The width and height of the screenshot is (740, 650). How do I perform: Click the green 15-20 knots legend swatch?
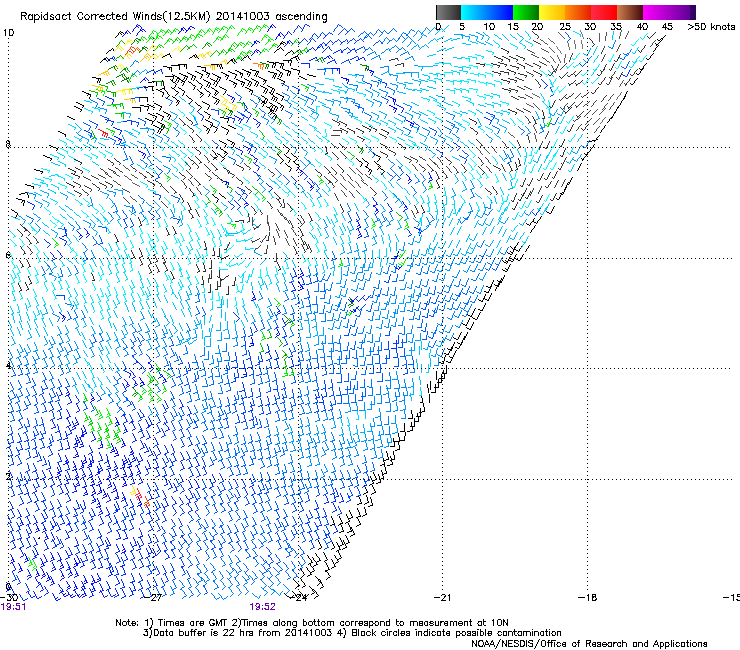[x=526, y=12]
